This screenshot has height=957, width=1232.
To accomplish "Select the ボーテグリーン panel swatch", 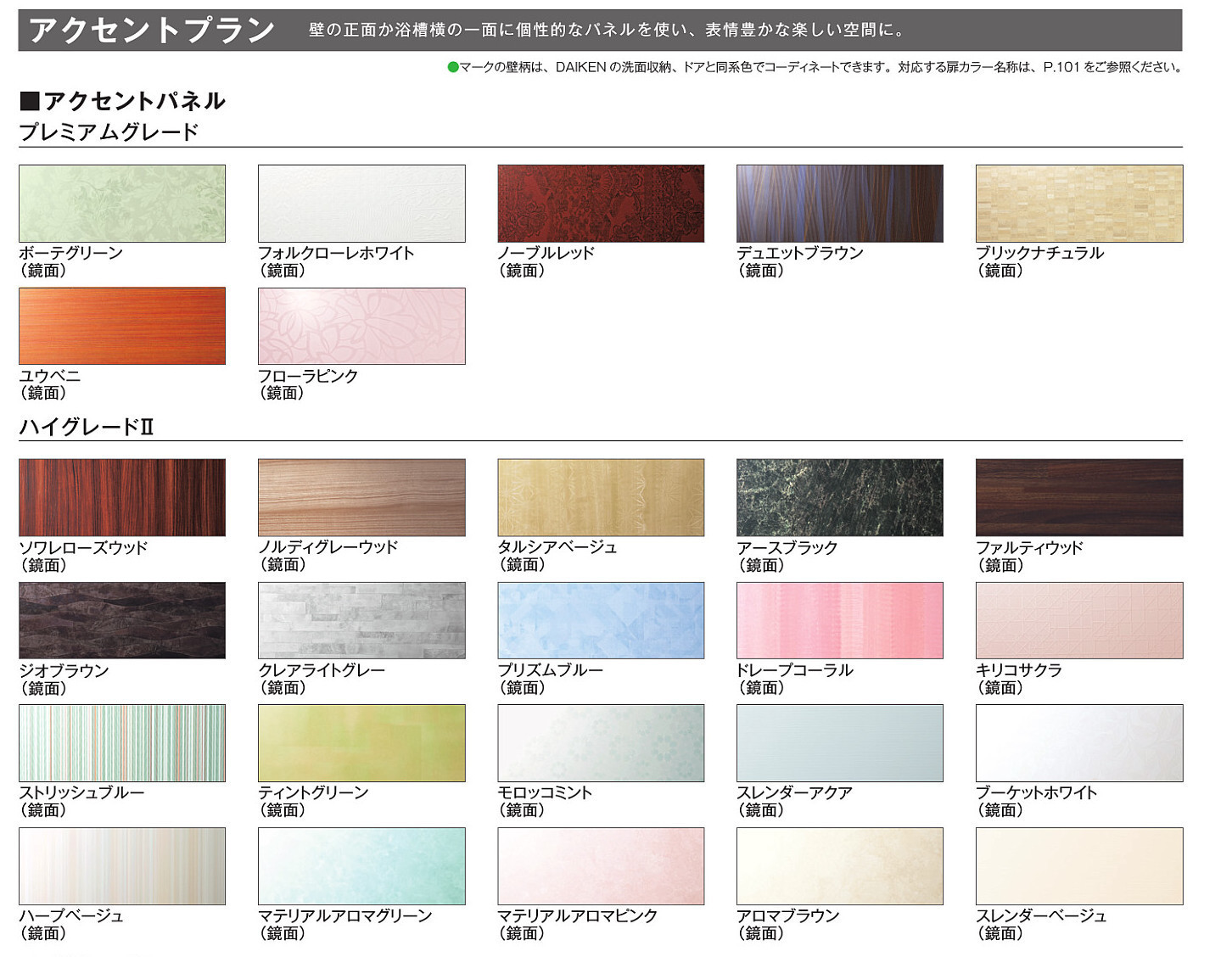I will (x=122, y=204).
